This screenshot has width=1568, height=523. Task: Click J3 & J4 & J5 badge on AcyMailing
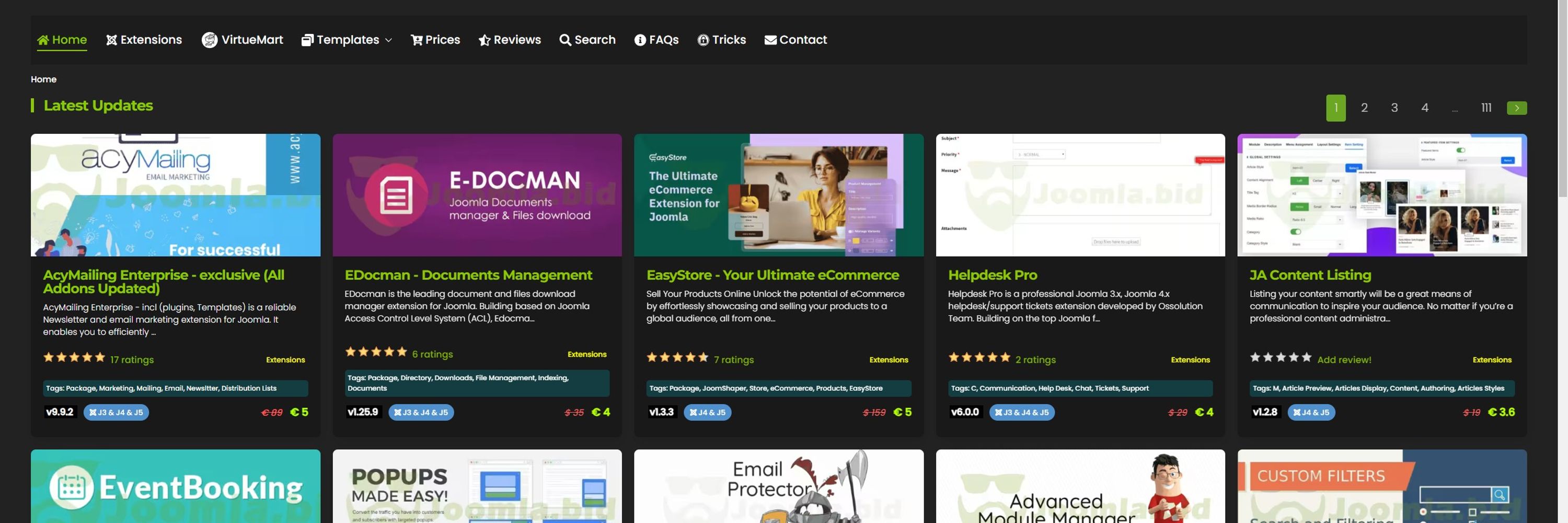[x=116, y=412]
